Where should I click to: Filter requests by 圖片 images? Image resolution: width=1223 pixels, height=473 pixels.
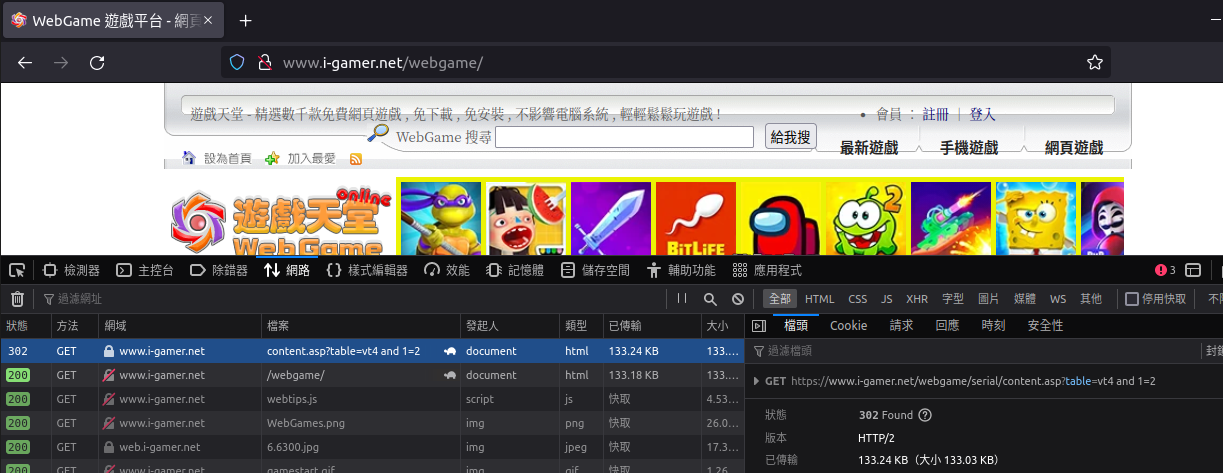[x=988, y=299]
